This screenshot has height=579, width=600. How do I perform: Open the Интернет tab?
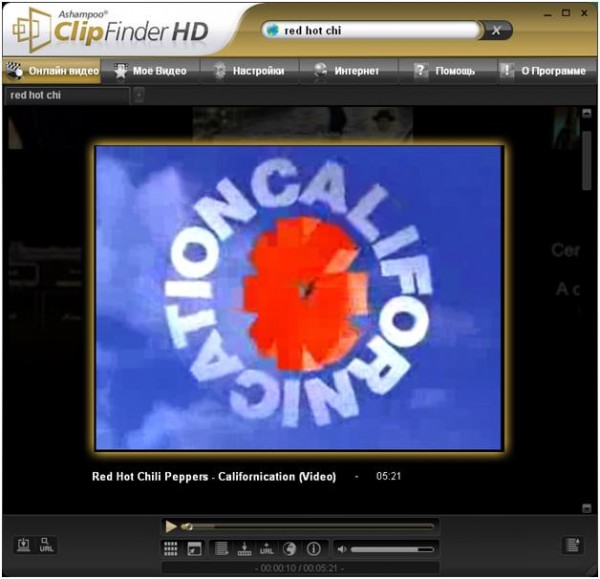click(x=349, y=71)
